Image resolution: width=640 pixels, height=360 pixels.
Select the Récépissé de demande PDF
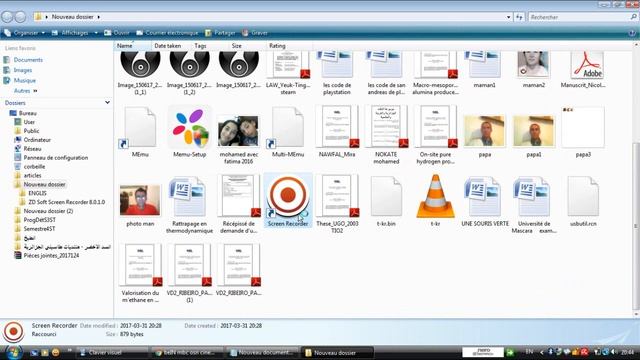click(239, 196)
